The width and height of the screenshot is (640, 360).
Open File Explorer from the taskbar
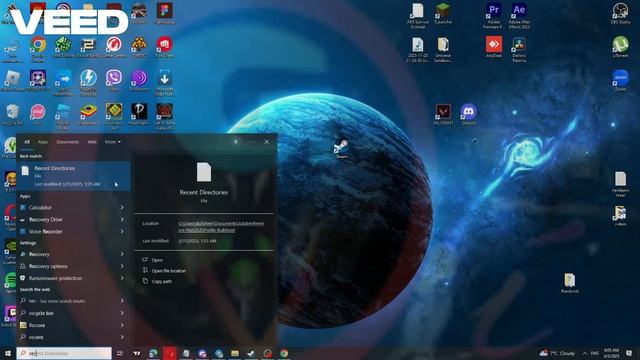point(235,353)
